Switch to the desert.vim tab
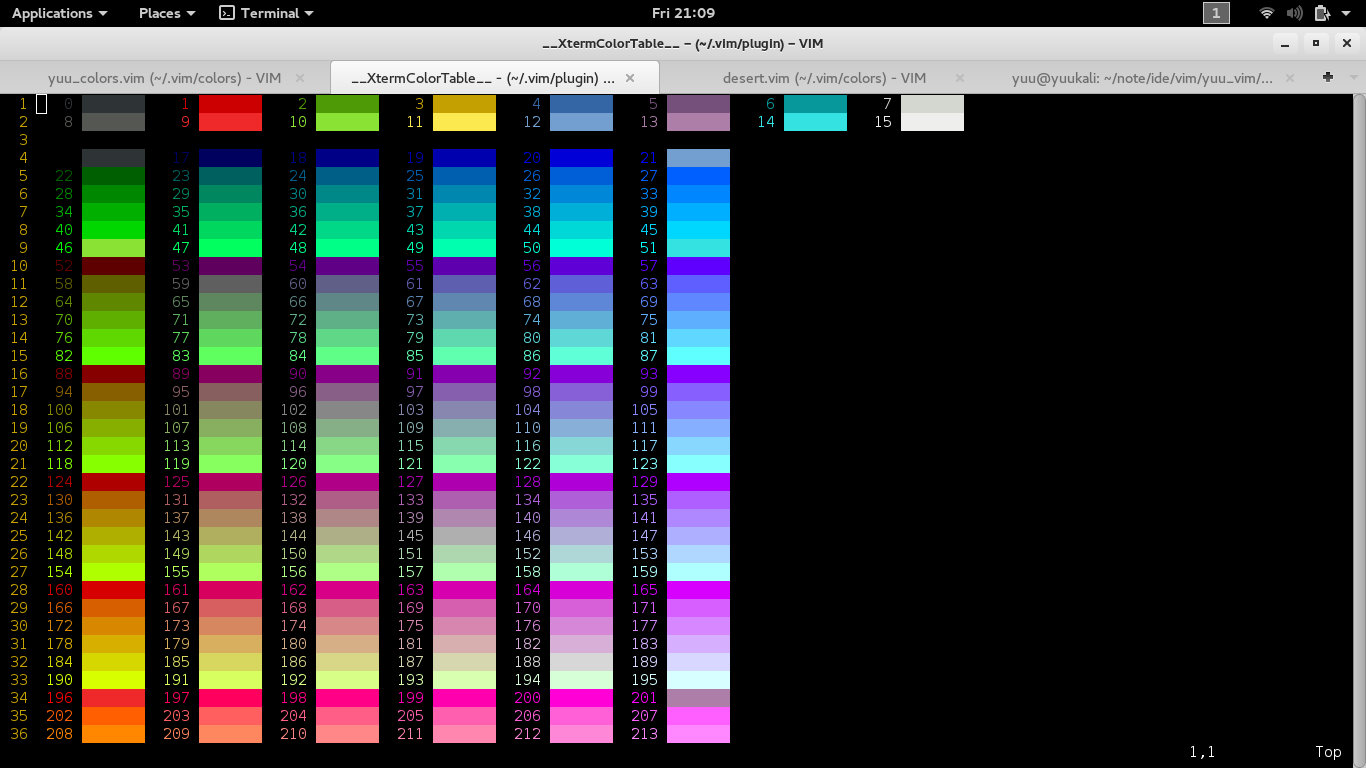 click(824, 78)
